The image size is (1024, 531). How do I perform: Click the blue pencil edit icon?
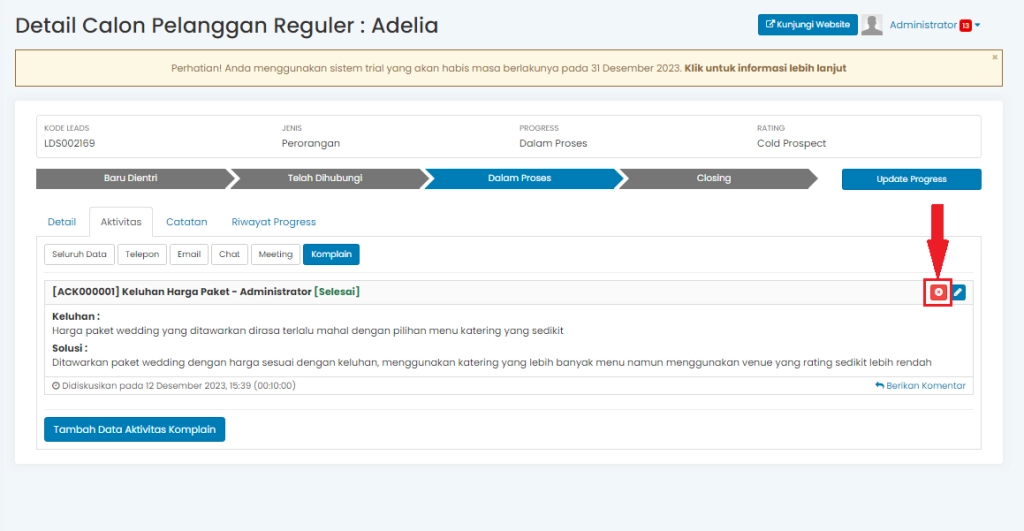pos(958,292)
